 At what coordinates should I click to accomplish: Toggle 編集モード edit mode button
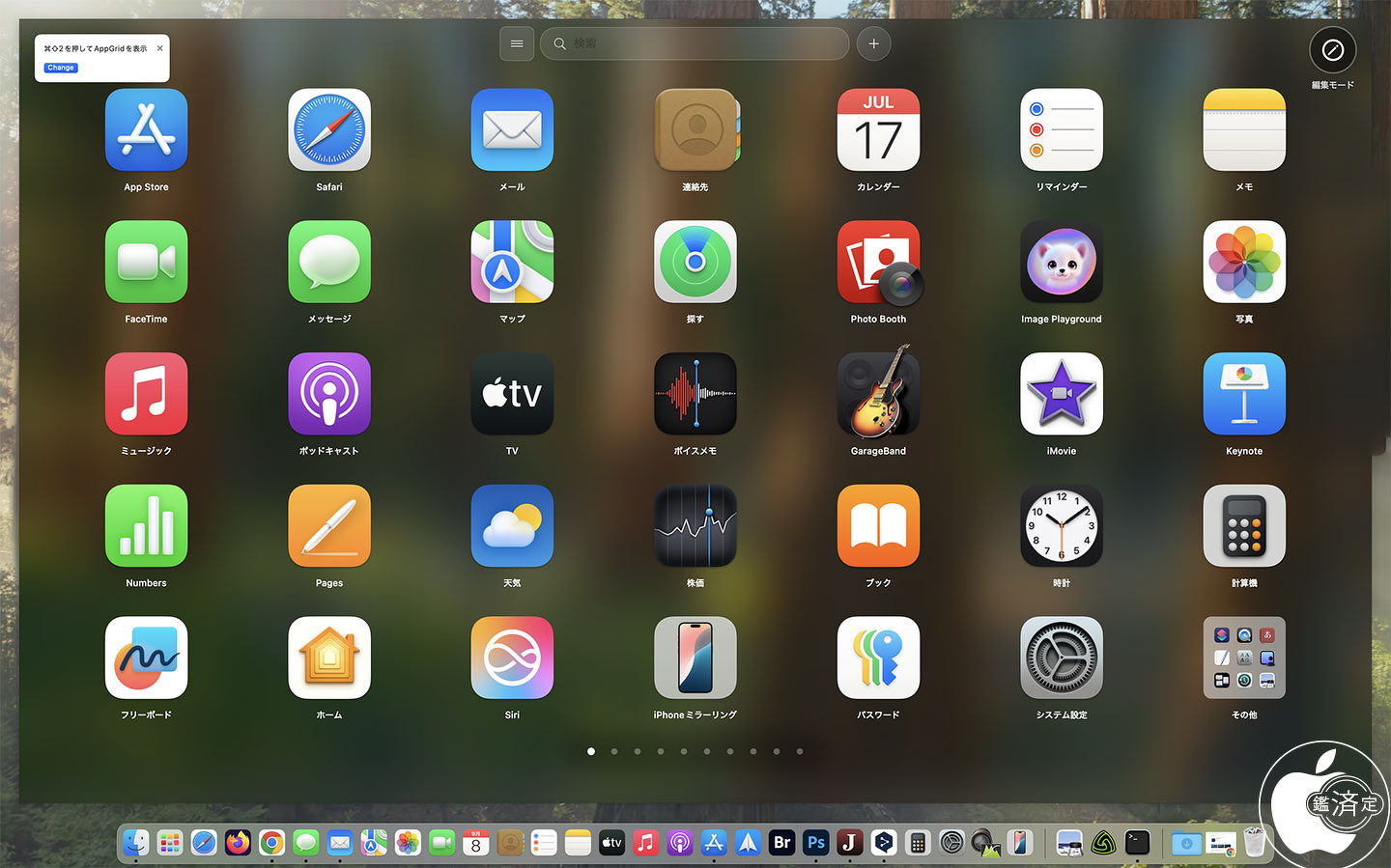tap(1332, 50)
